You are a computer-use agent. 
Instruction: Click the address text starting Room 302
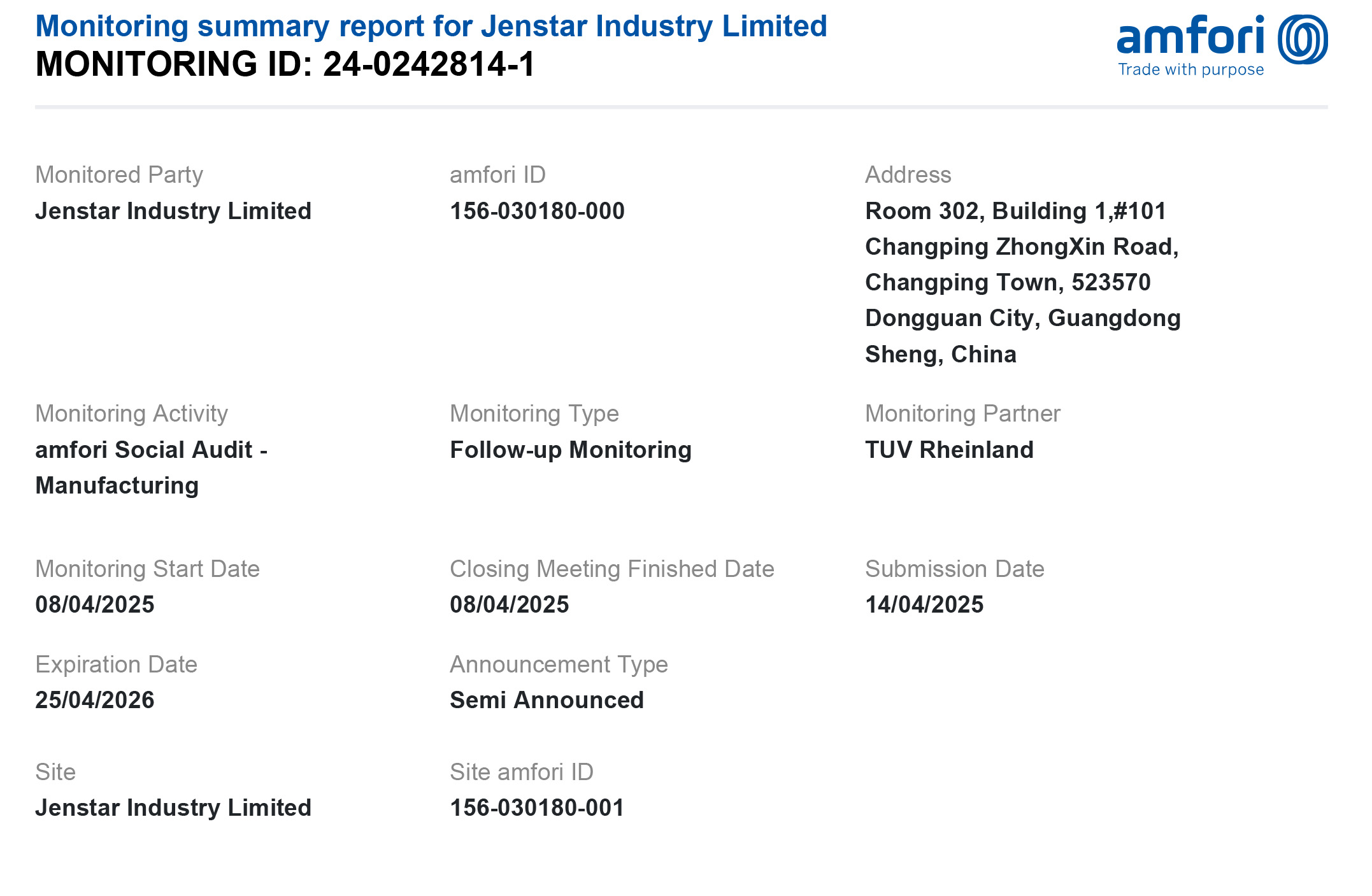pyautogui.click(x=1022, y=282)
